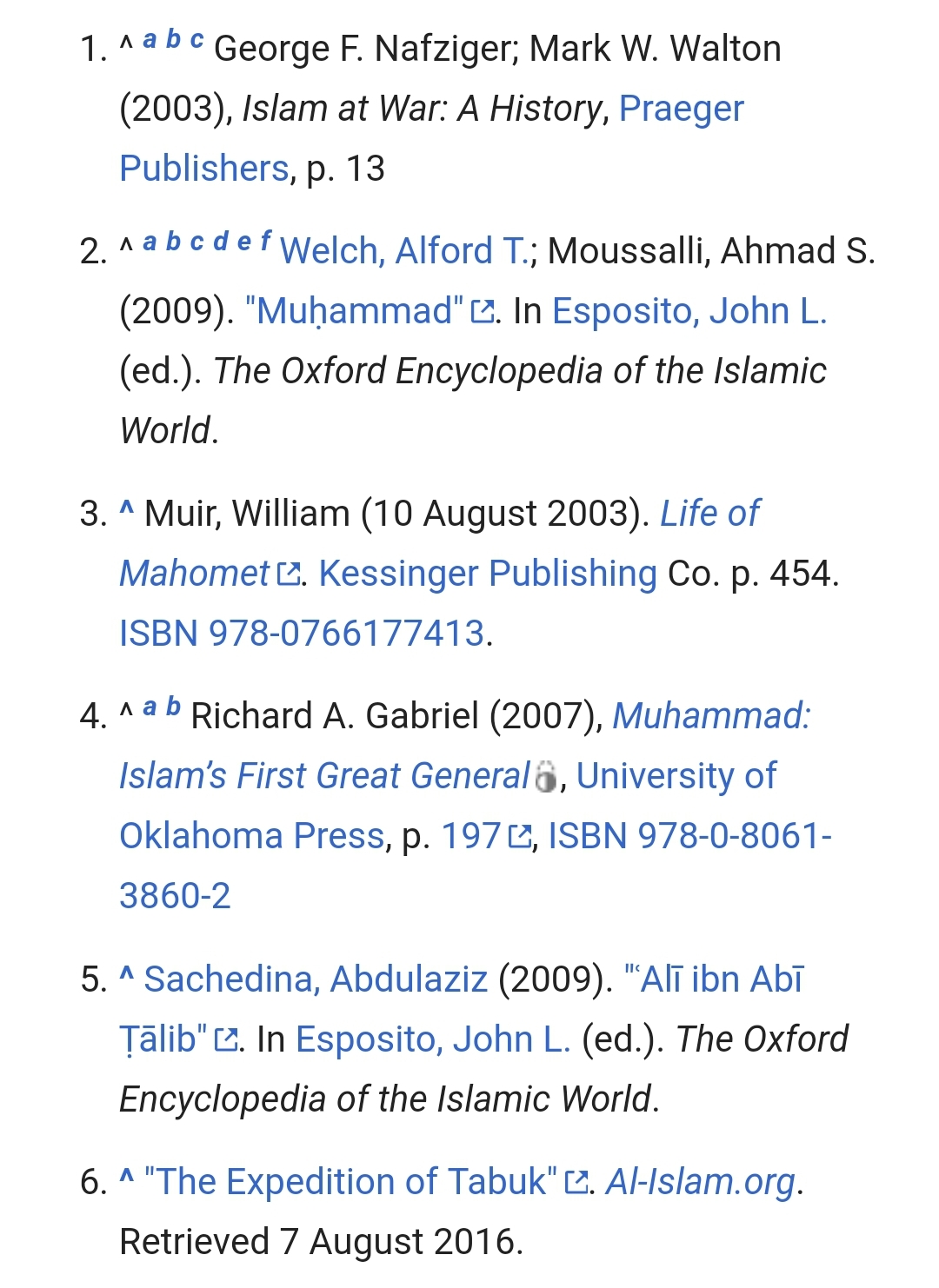
Task: Open the Welch, Alford T. author link
Action: tap(404, 251)
